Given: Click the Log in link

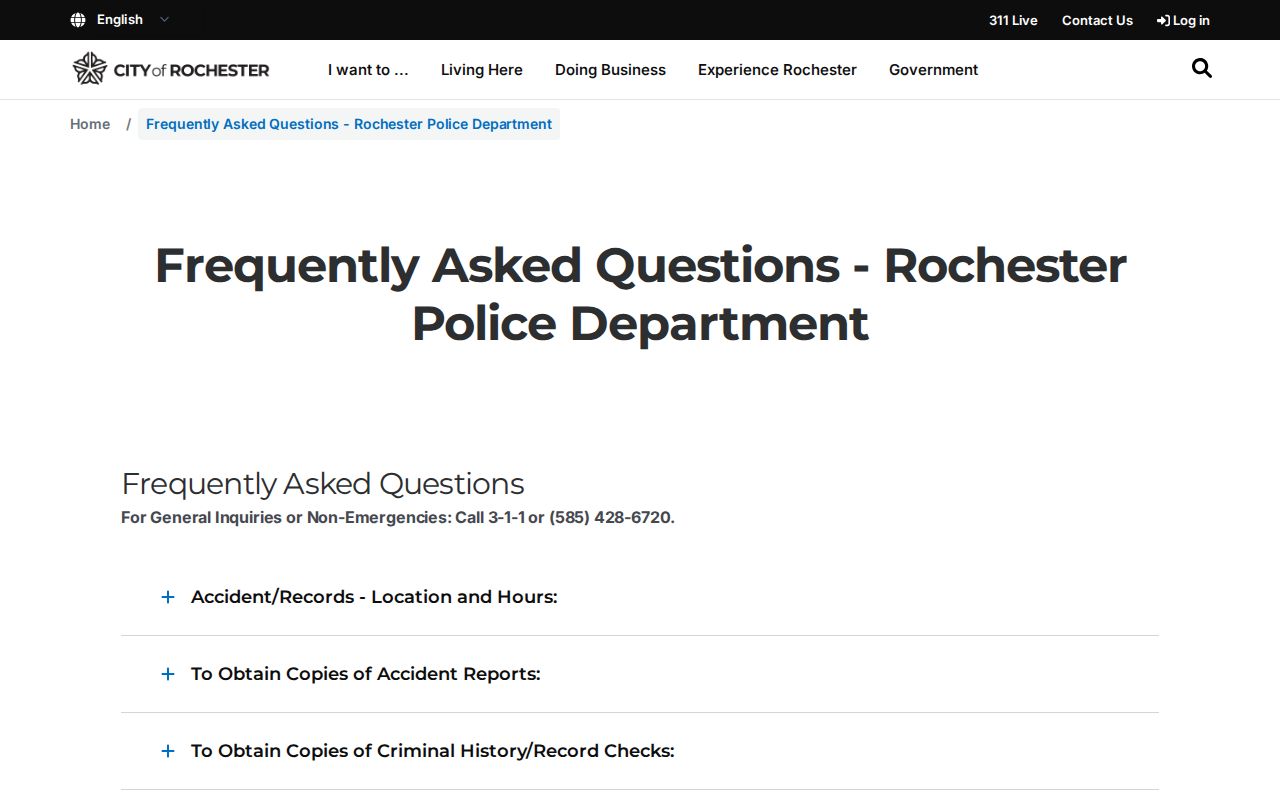Looking at the screenshot, I should tap(1183, 20).
